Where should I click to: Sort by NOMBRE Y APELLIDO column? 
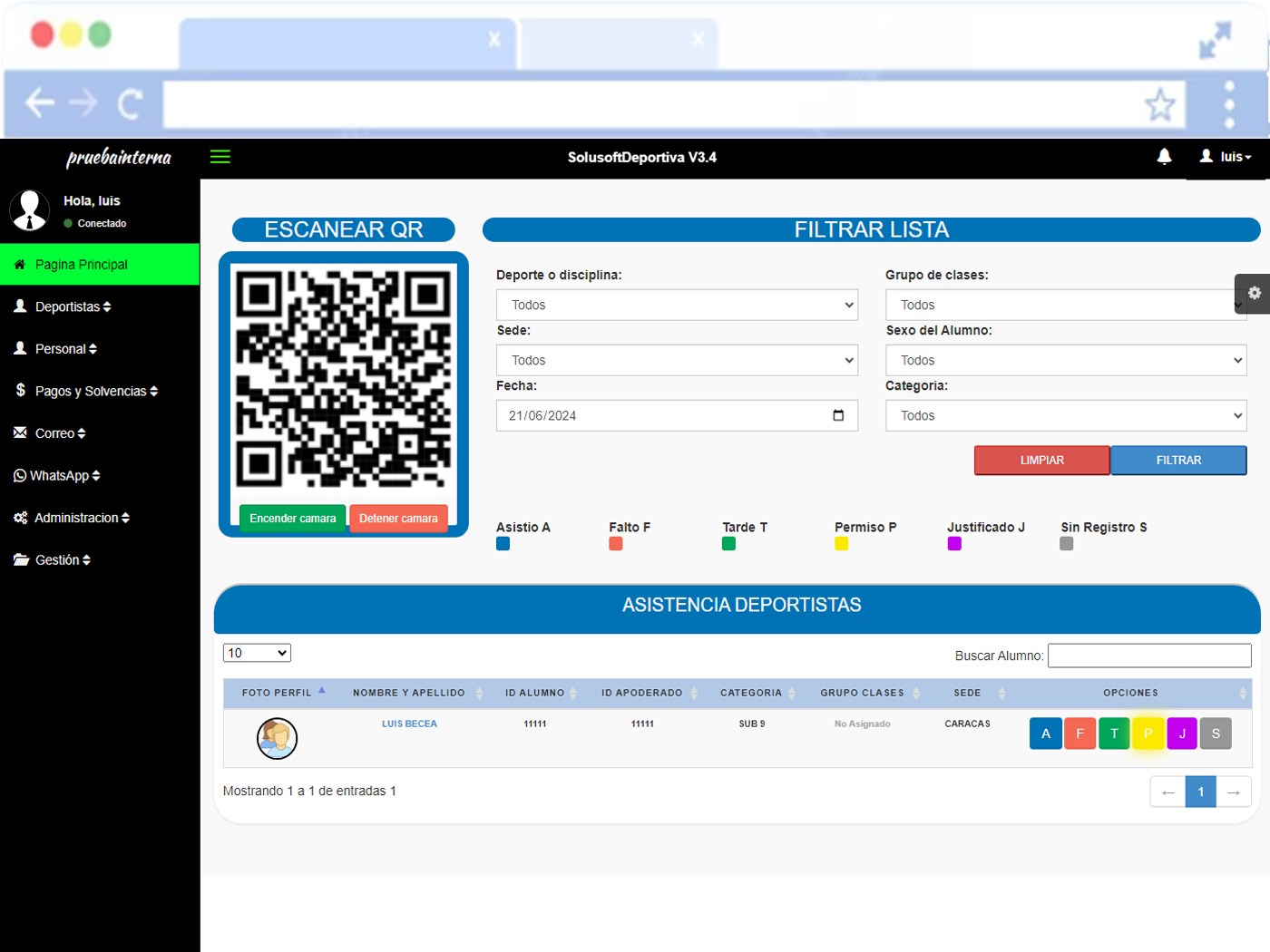click(414, 693)
